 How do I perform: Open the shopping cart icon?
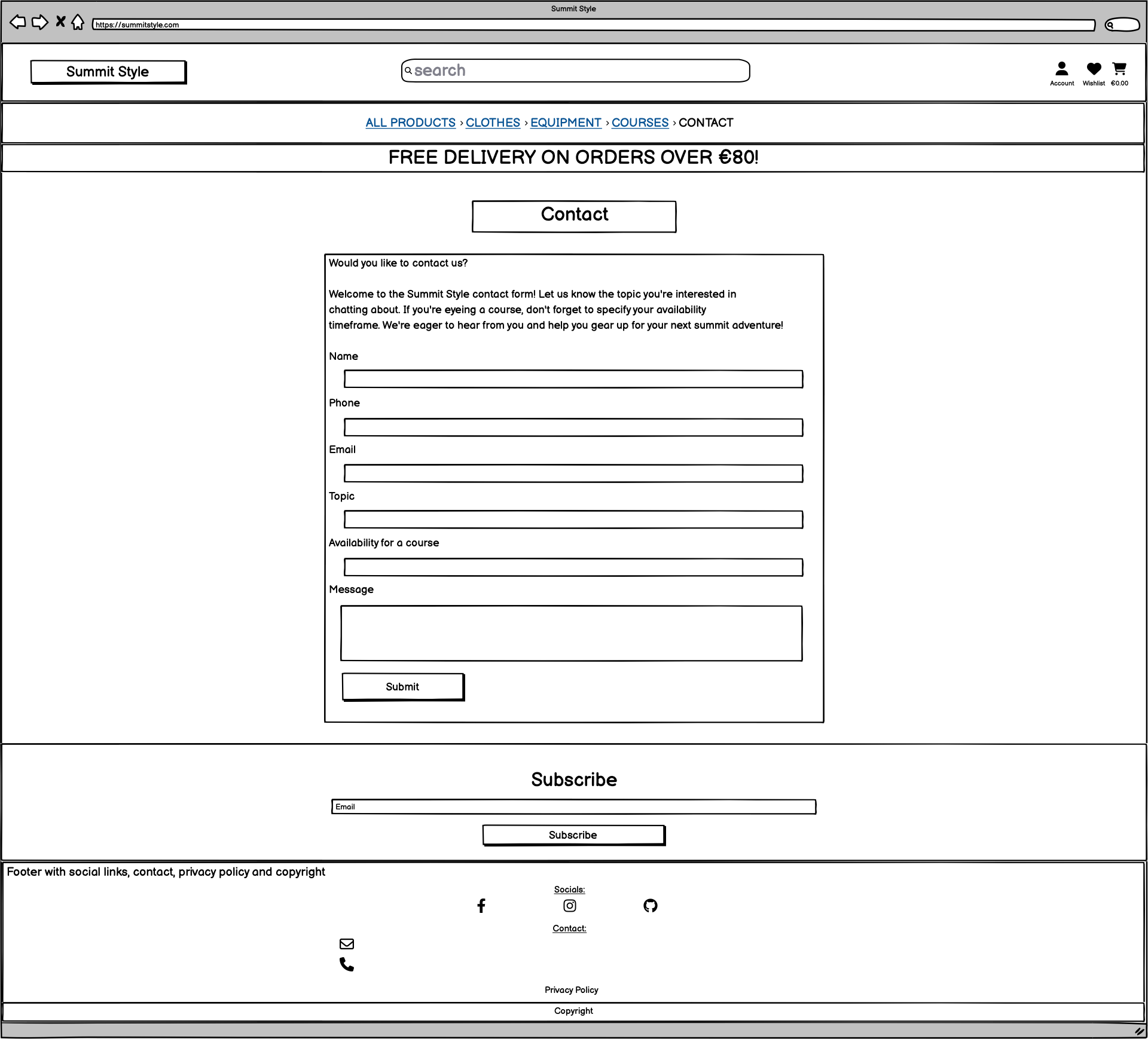tap(1119, 69)
